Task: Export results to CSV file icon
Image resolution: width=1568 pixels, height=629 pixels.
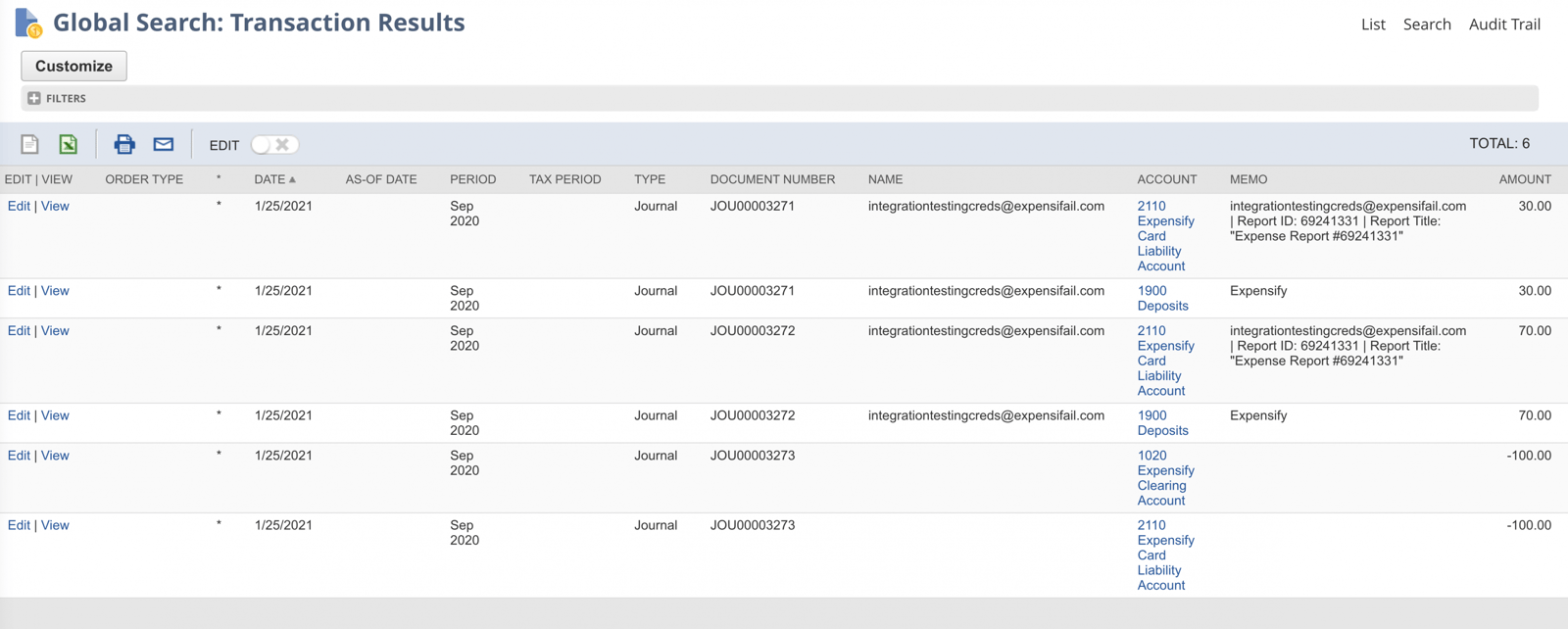Action: (29, 145)
